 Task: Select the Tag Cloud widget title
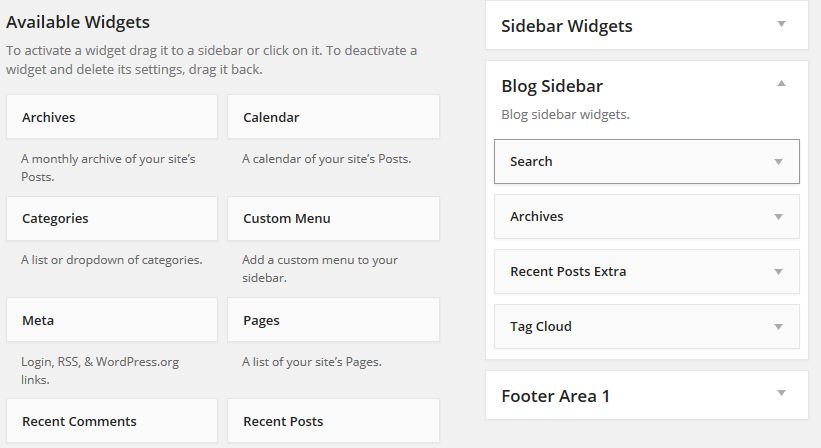[540, 327]
